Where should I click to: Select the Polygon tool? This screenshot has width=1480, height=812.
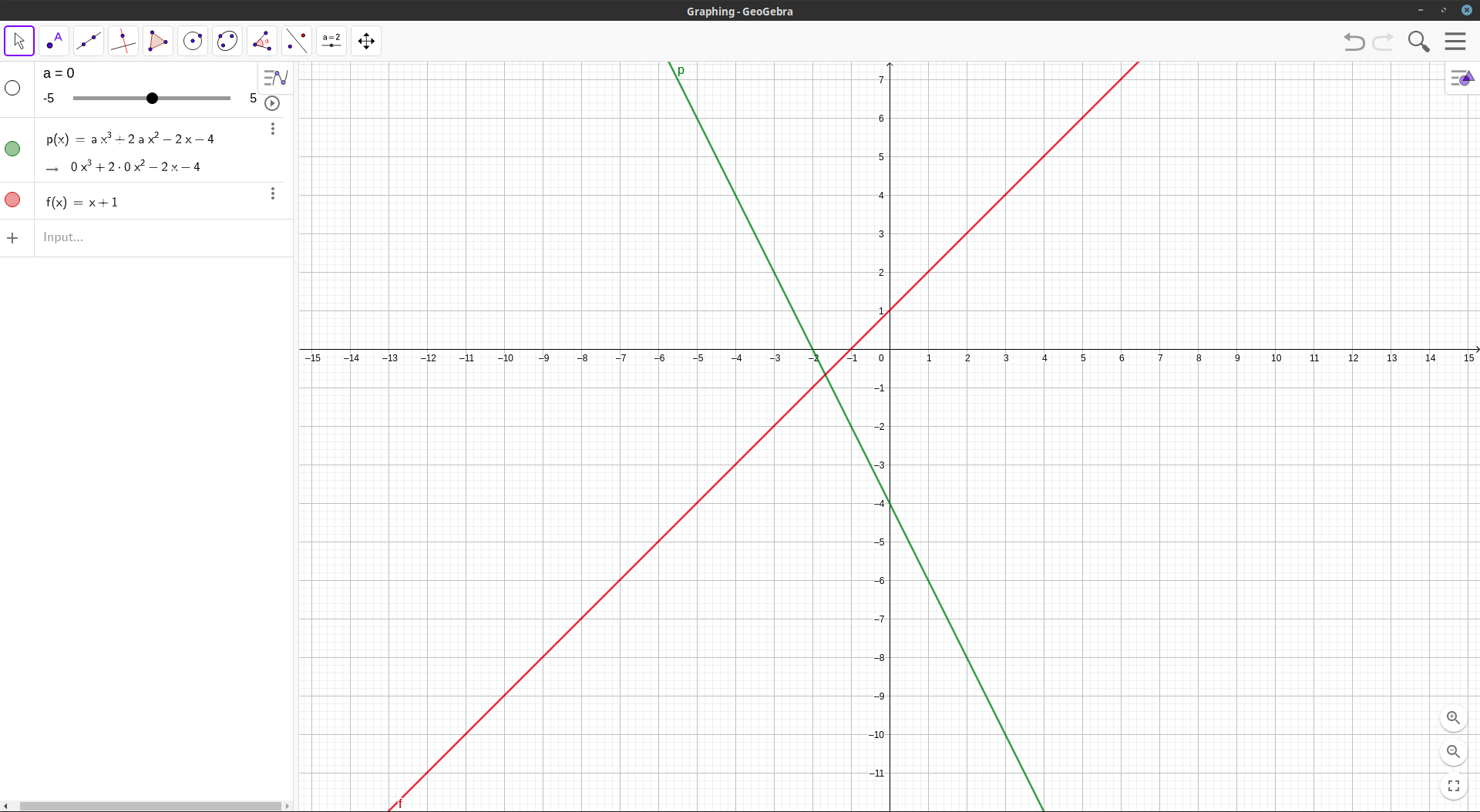(x=158, y=41)
